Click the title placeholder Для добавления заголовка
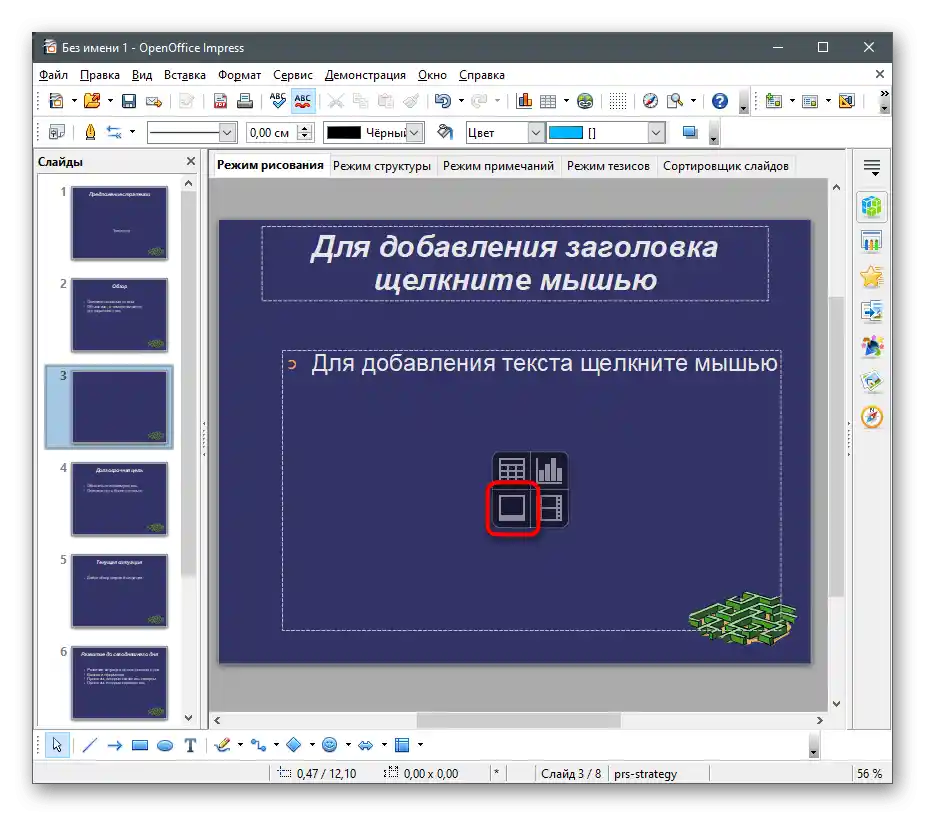This screenshot has height=816, width=925. tap(515, 263)
